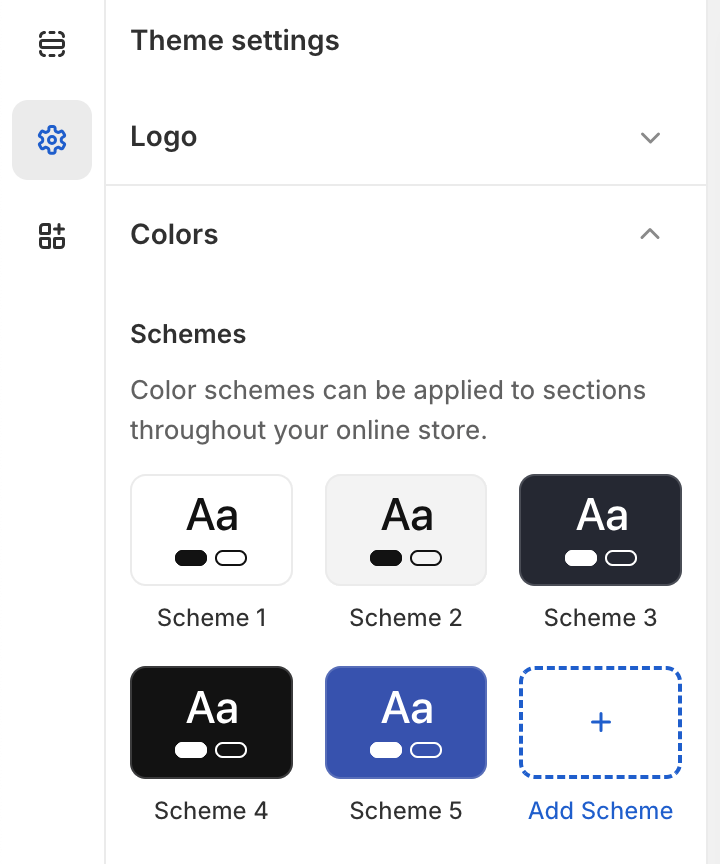Click the Logo section chevron arrow
Viewport: 720px width, 864px height.
[x=650, y=138]
